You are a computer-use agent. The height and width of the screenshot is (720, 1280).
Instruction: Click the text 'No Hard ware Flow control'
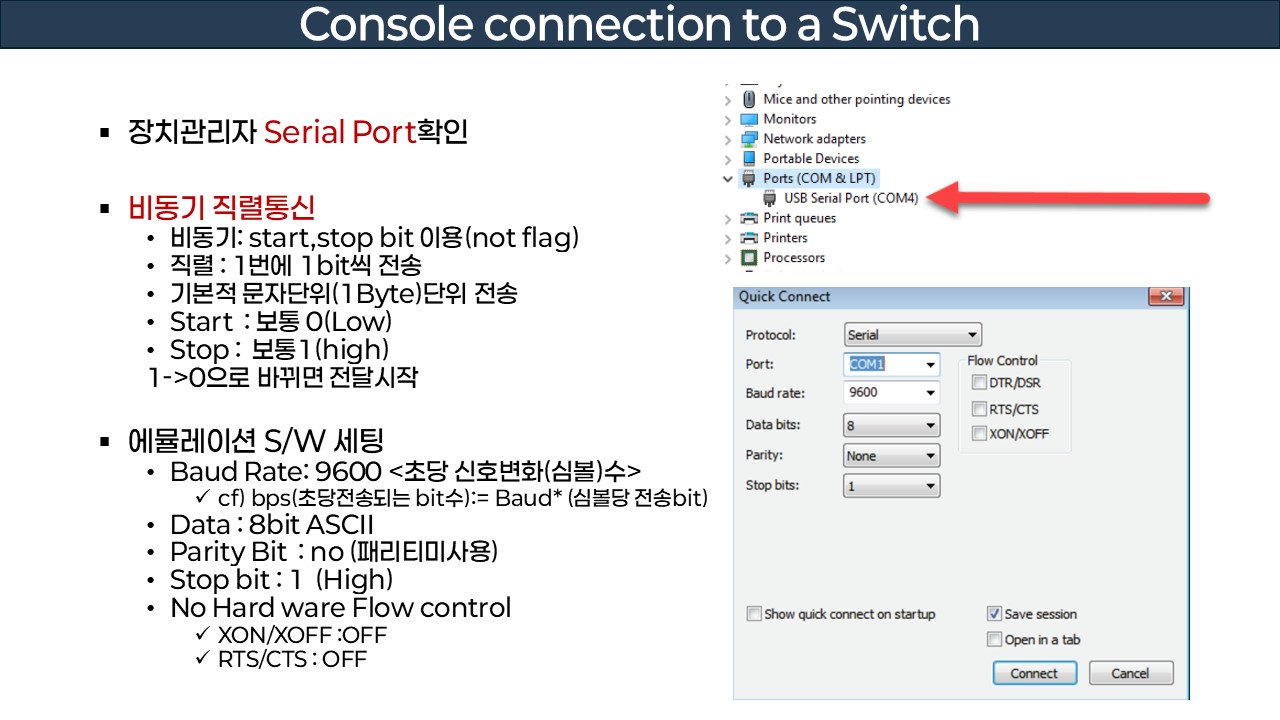coord(340,608)
